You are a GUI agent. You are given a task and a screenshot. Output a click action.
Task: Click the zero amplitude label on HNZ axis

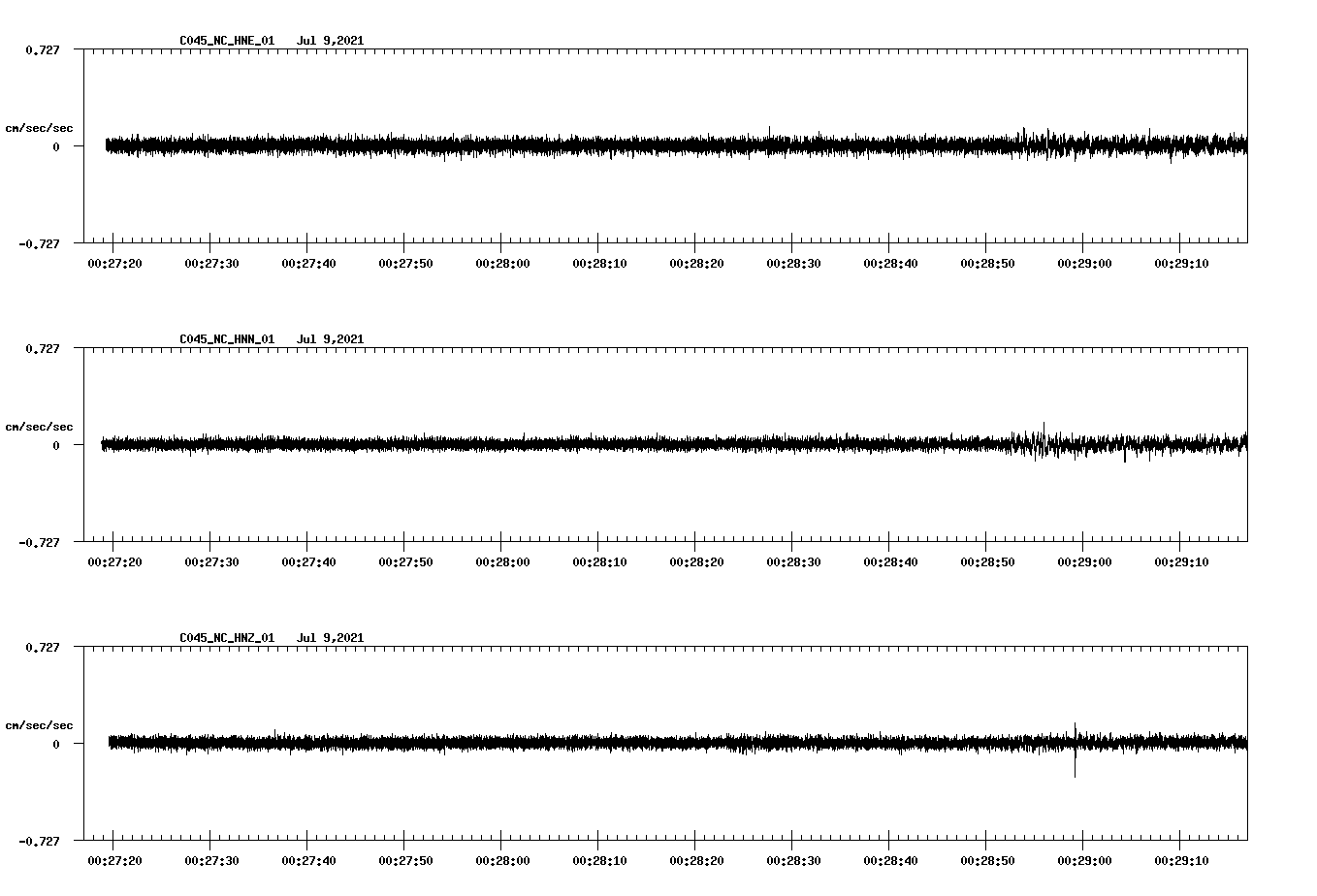[x=56, y=745]
